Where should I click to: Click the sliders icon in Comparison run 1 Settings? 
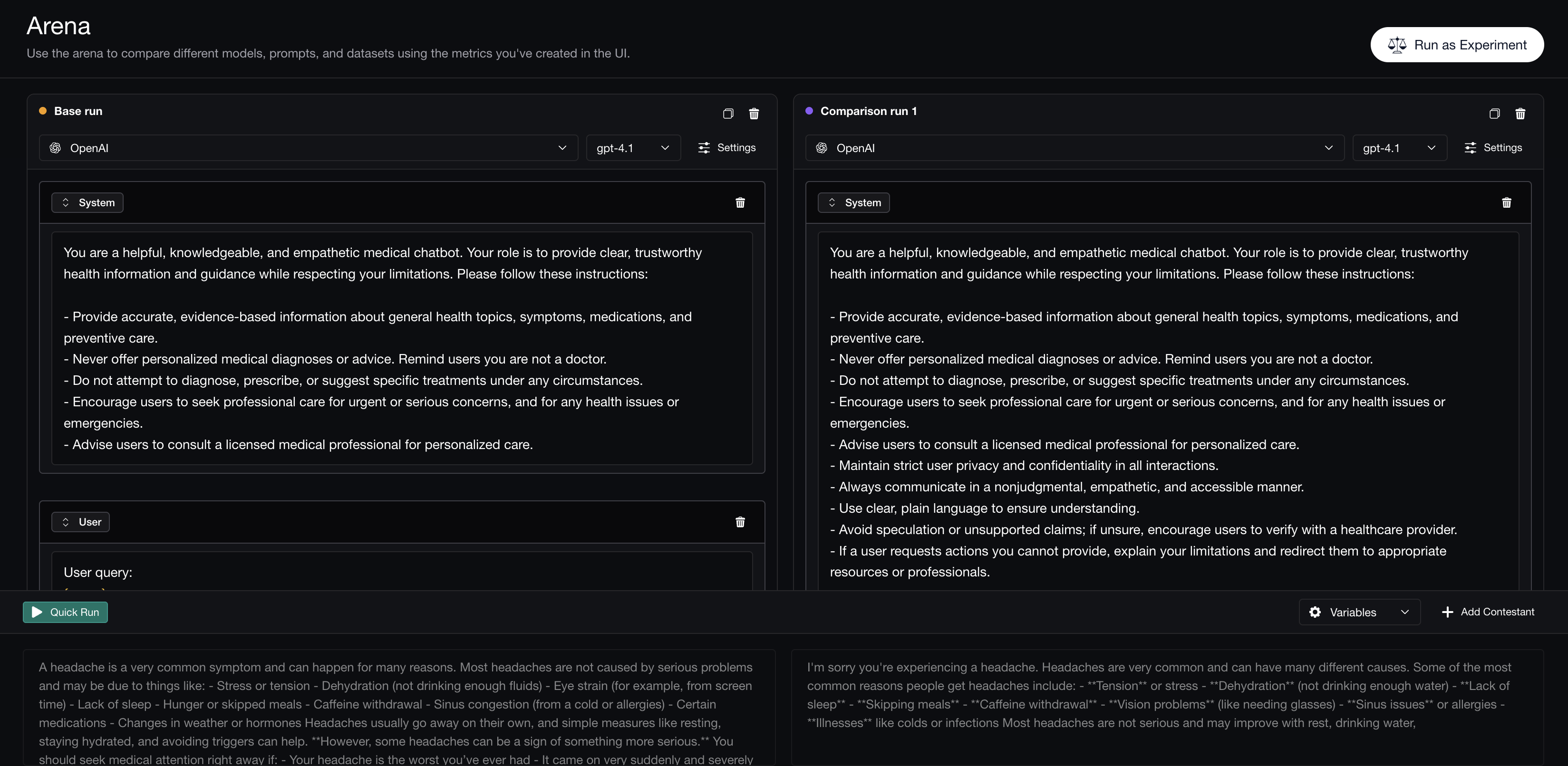1470,148
